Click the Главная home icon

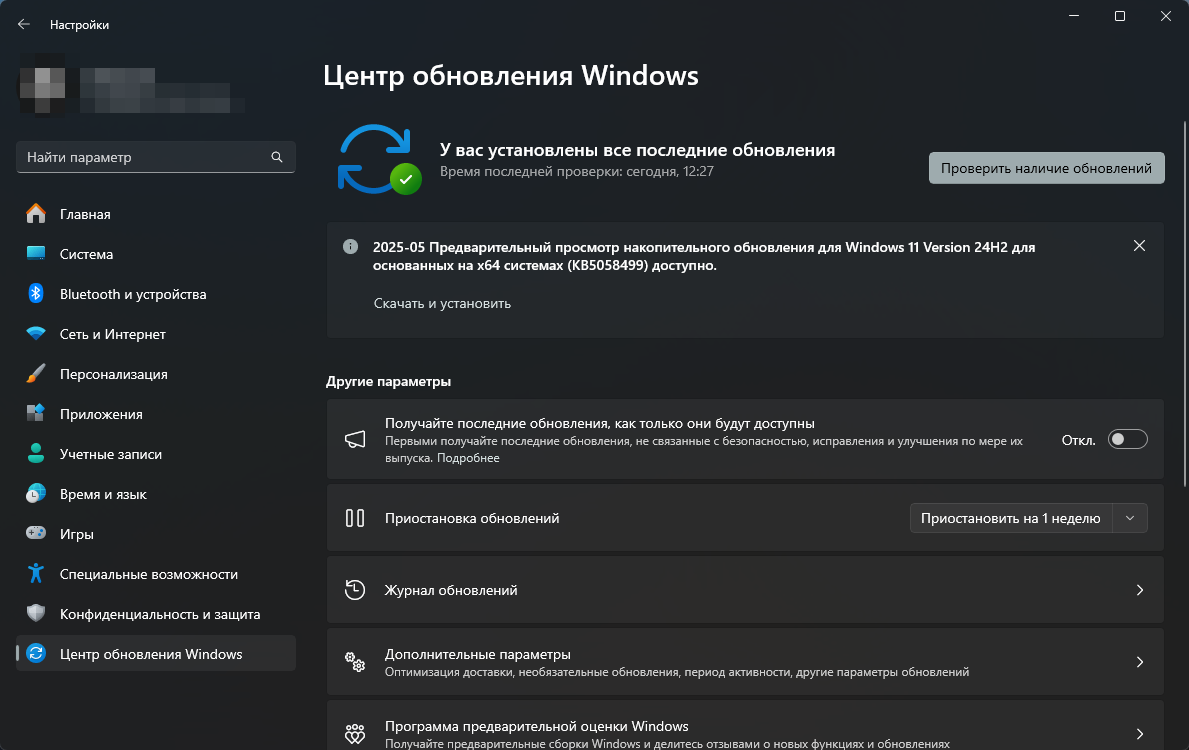click(36, 214)
